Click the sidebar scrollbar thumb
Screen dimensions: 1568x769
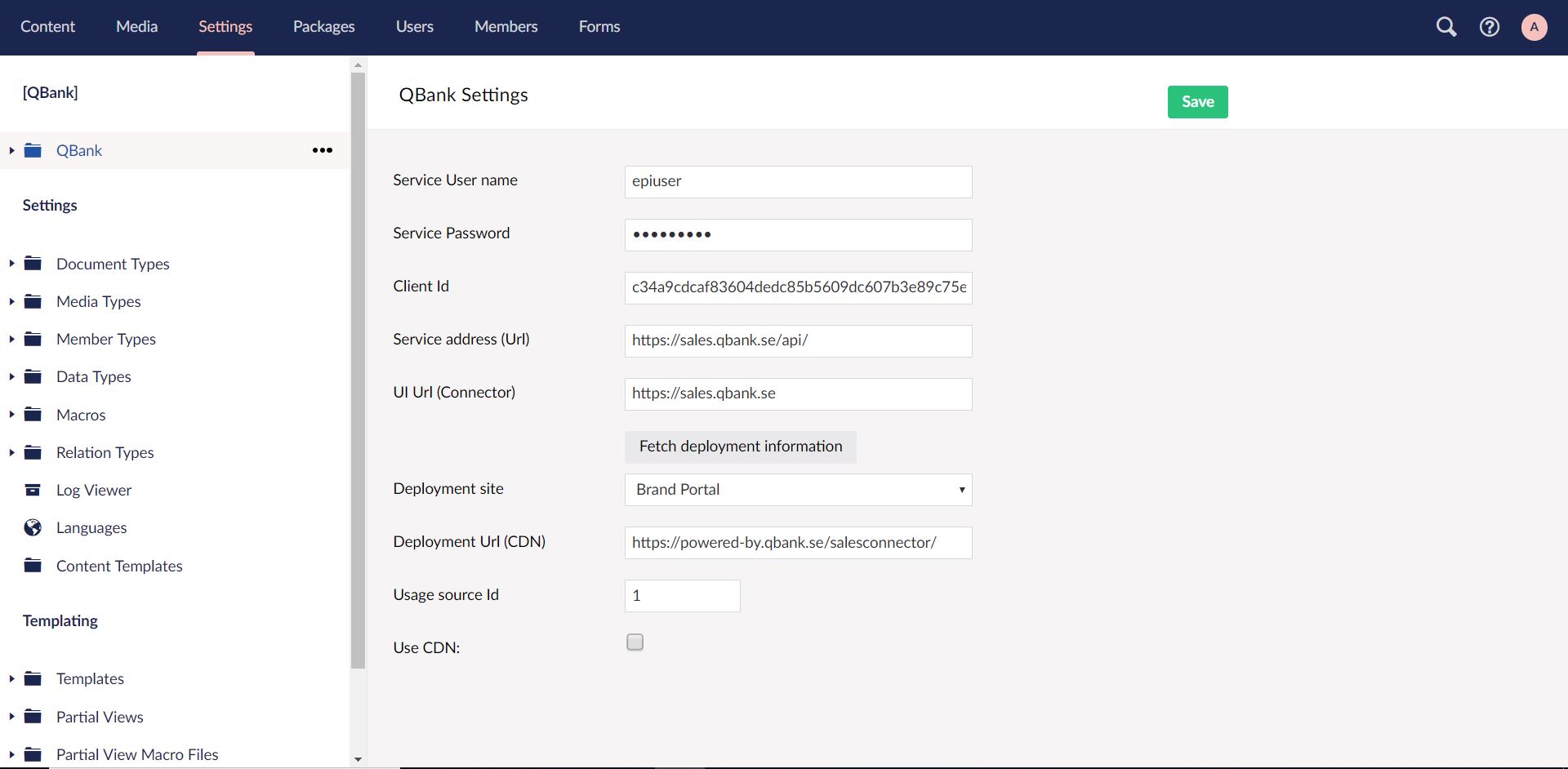click(x=358, y=371)
